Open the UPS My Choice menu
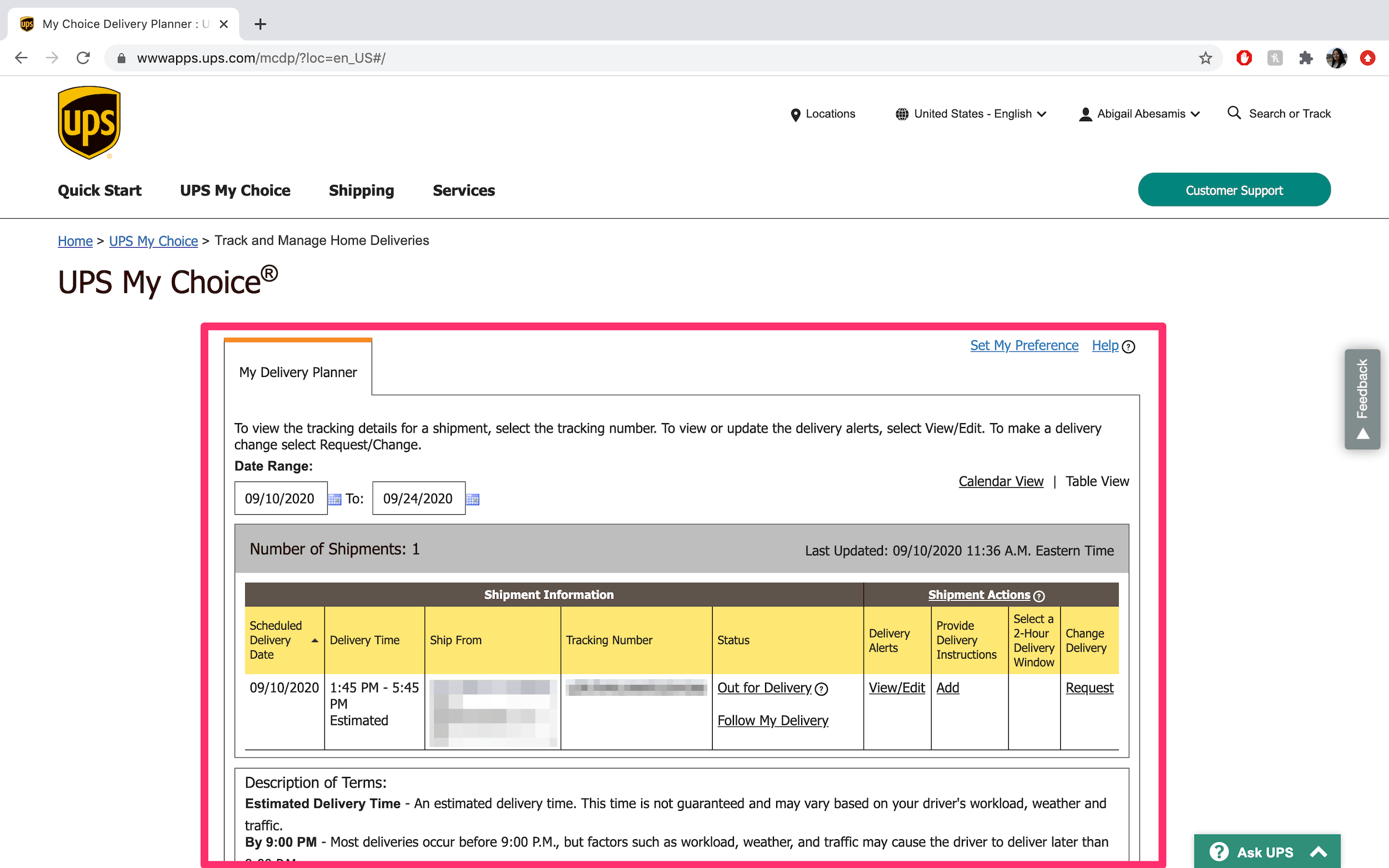This screenshot has width=1389, height=868. pyautogui.click(x=235, y=190)
